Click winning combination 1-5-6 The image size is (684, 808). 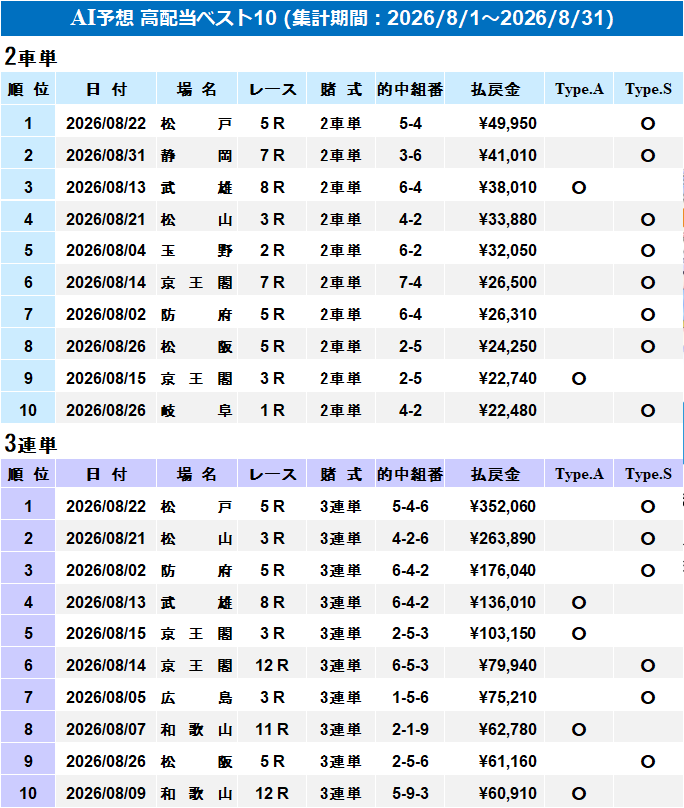pyautogui.click(x=410, y=697)
